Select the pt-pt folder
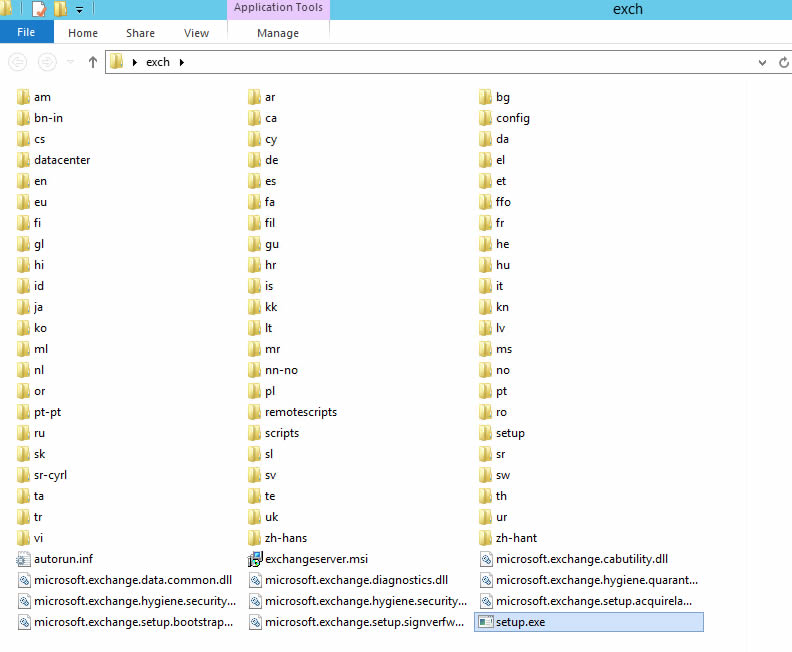 point(39,412)
